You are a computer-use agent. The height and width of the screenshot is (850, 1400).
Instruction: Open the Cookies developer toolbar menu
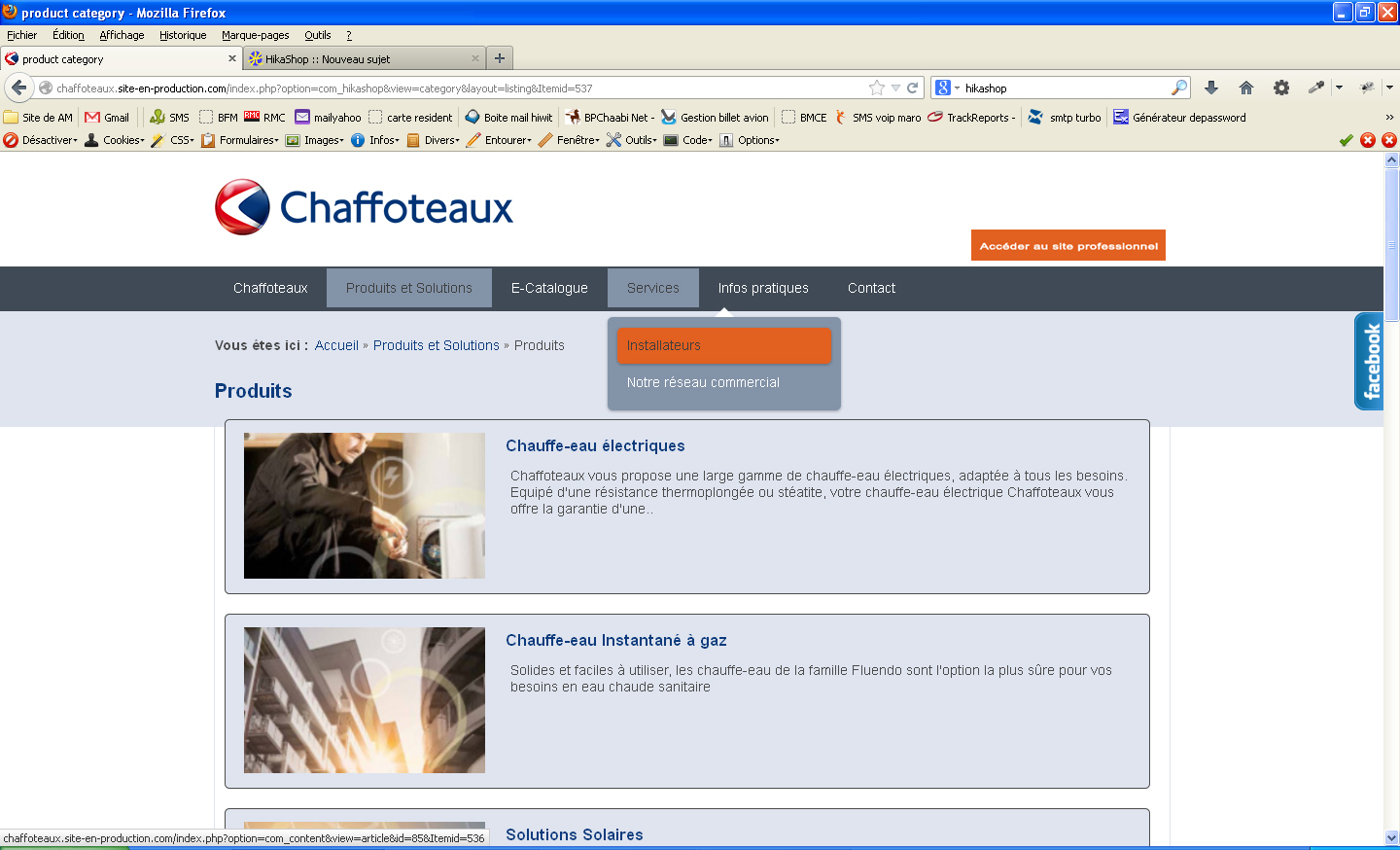(x=115, y=140)
